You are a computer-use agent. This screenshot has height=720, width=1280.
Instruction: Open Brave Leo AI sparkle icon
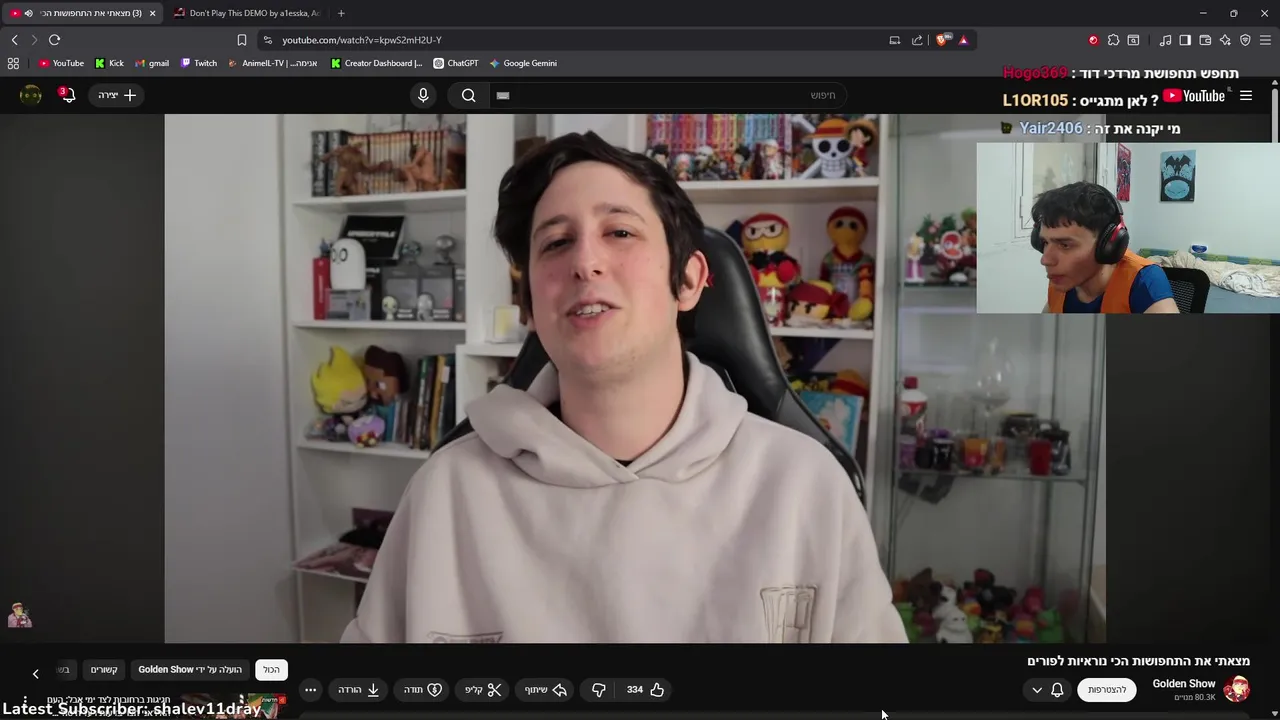click(x=1225, y=40)
